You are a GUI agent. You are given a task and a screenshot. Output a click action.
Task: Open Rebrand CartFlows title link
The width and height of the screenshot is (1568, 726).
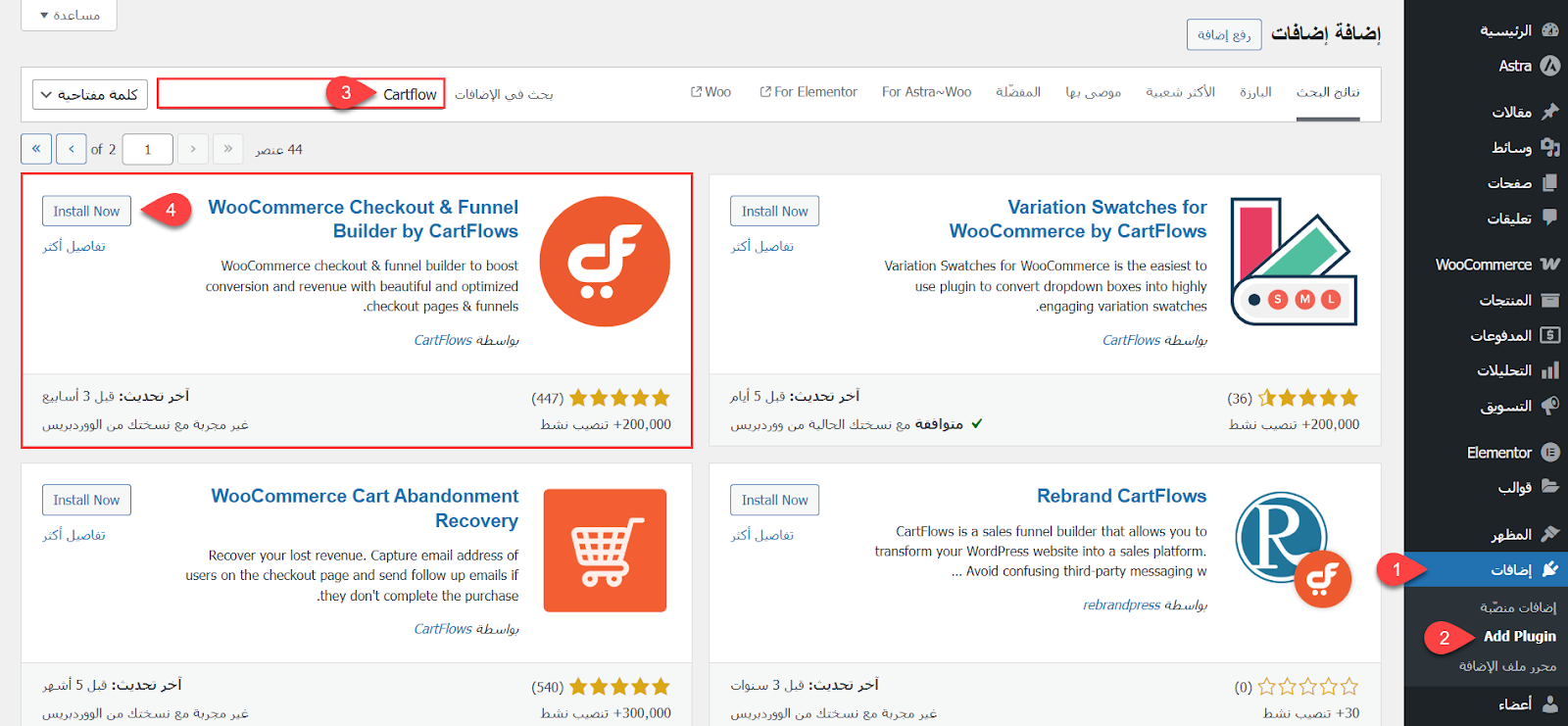[1122, 496]
